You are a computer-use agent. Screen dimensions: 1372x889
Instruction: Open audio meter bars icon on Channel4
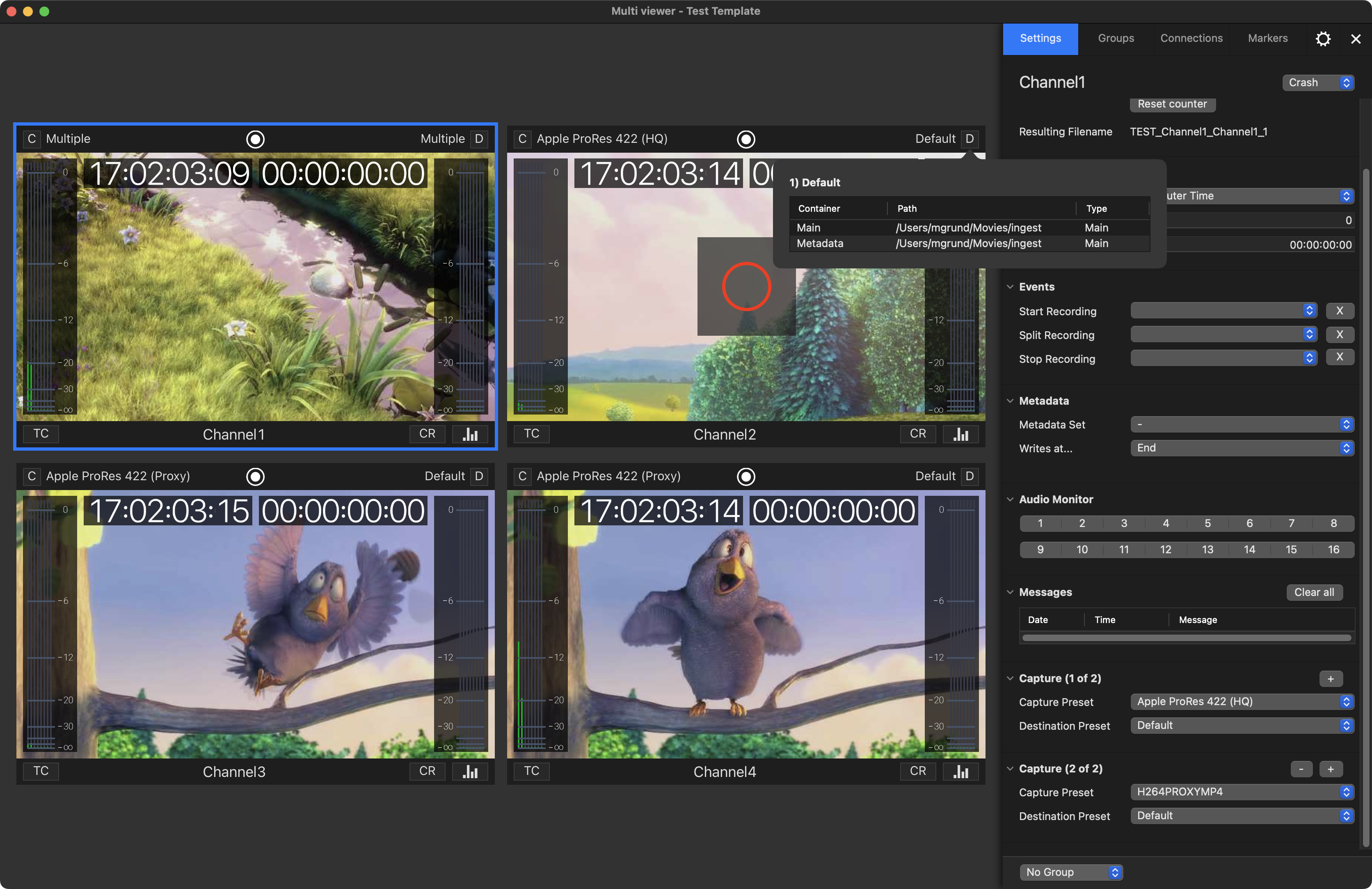[x=960, y=771]
